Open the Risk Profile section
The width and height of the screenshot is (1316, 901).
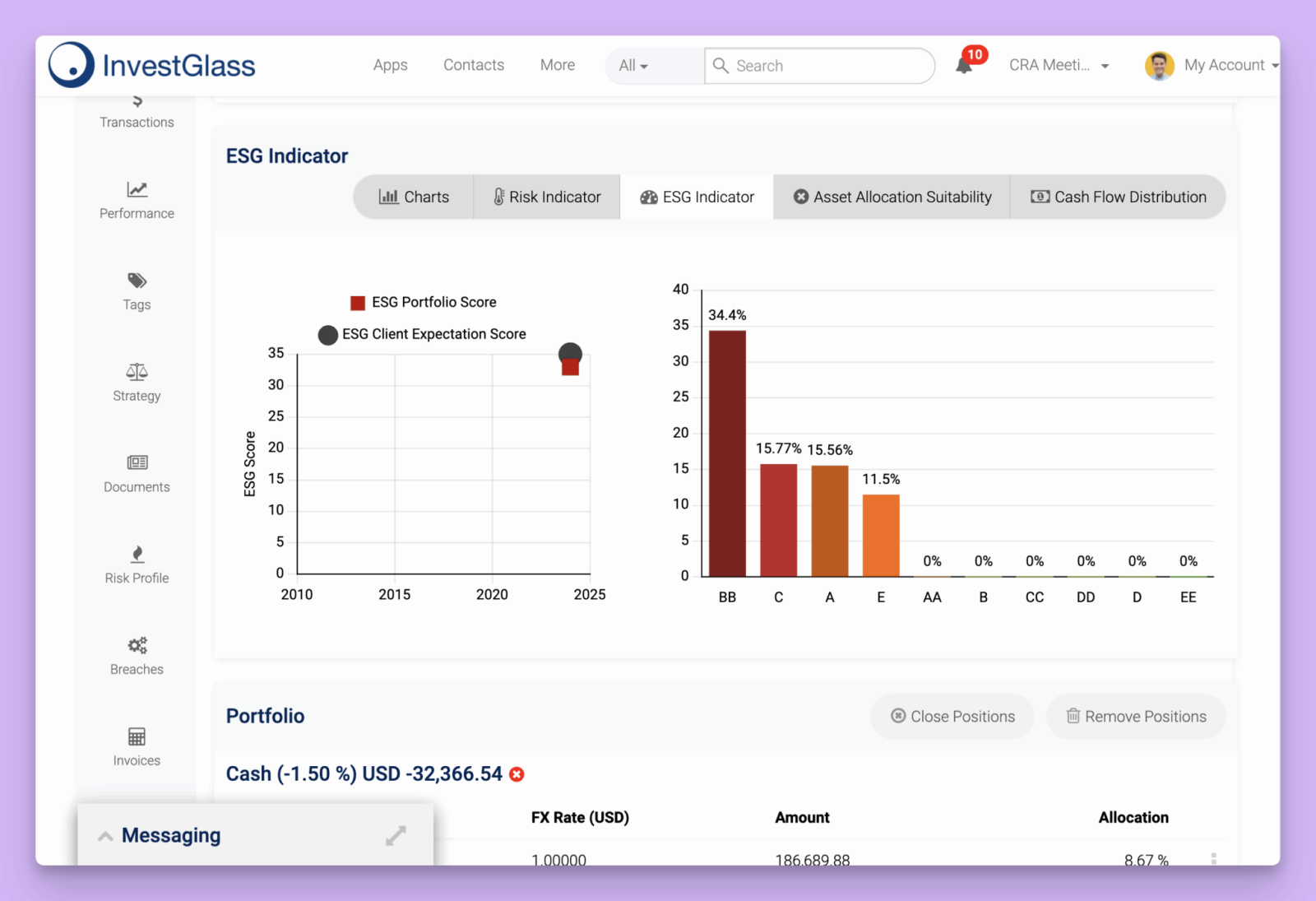coord(137,555)
